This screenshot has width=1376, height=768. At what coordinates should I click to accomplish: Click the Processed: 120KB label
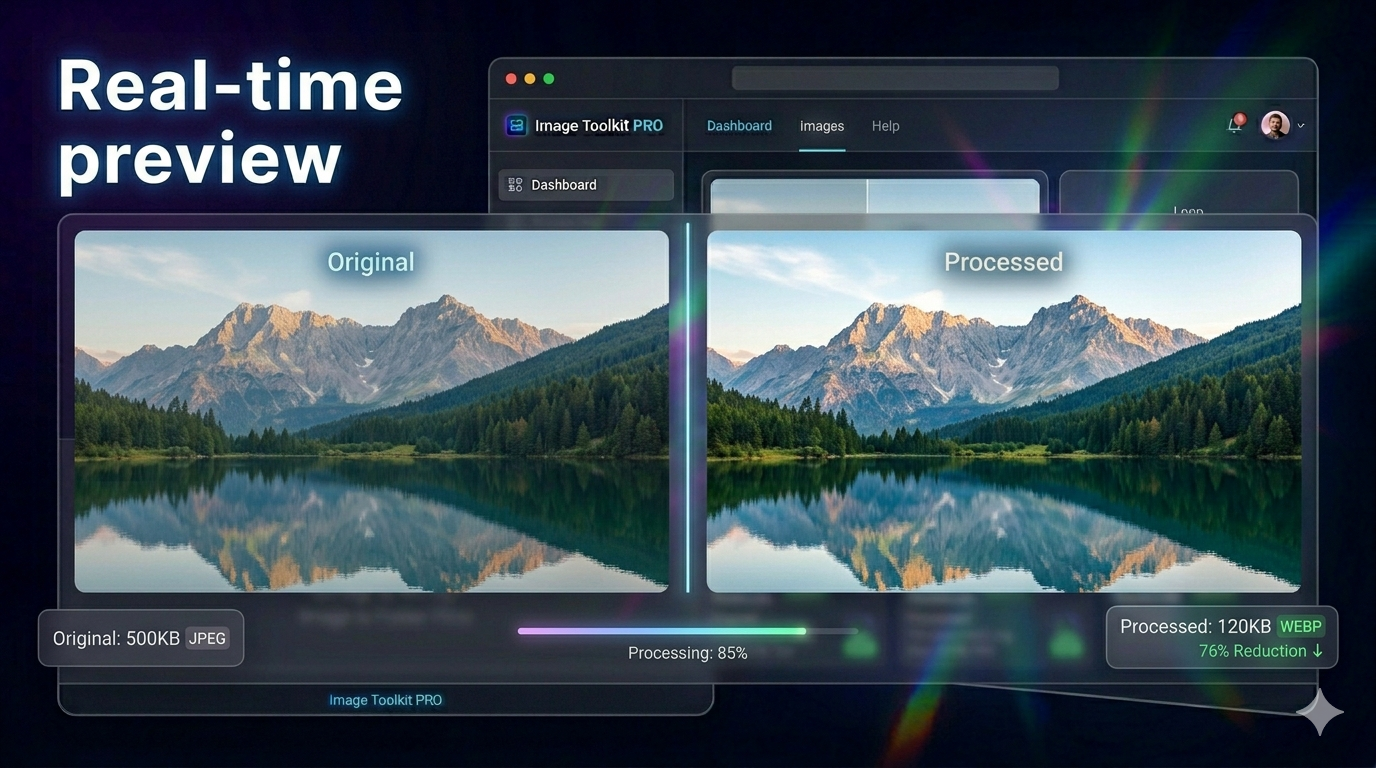pos(1195,627)
